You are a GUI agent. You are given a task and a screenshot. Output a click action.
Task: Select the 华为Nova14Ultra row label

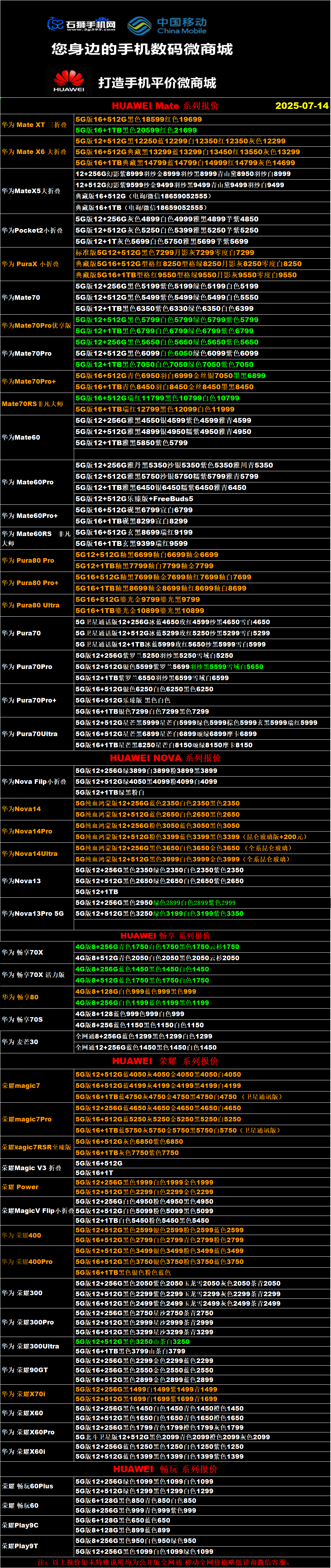[30, 854]
